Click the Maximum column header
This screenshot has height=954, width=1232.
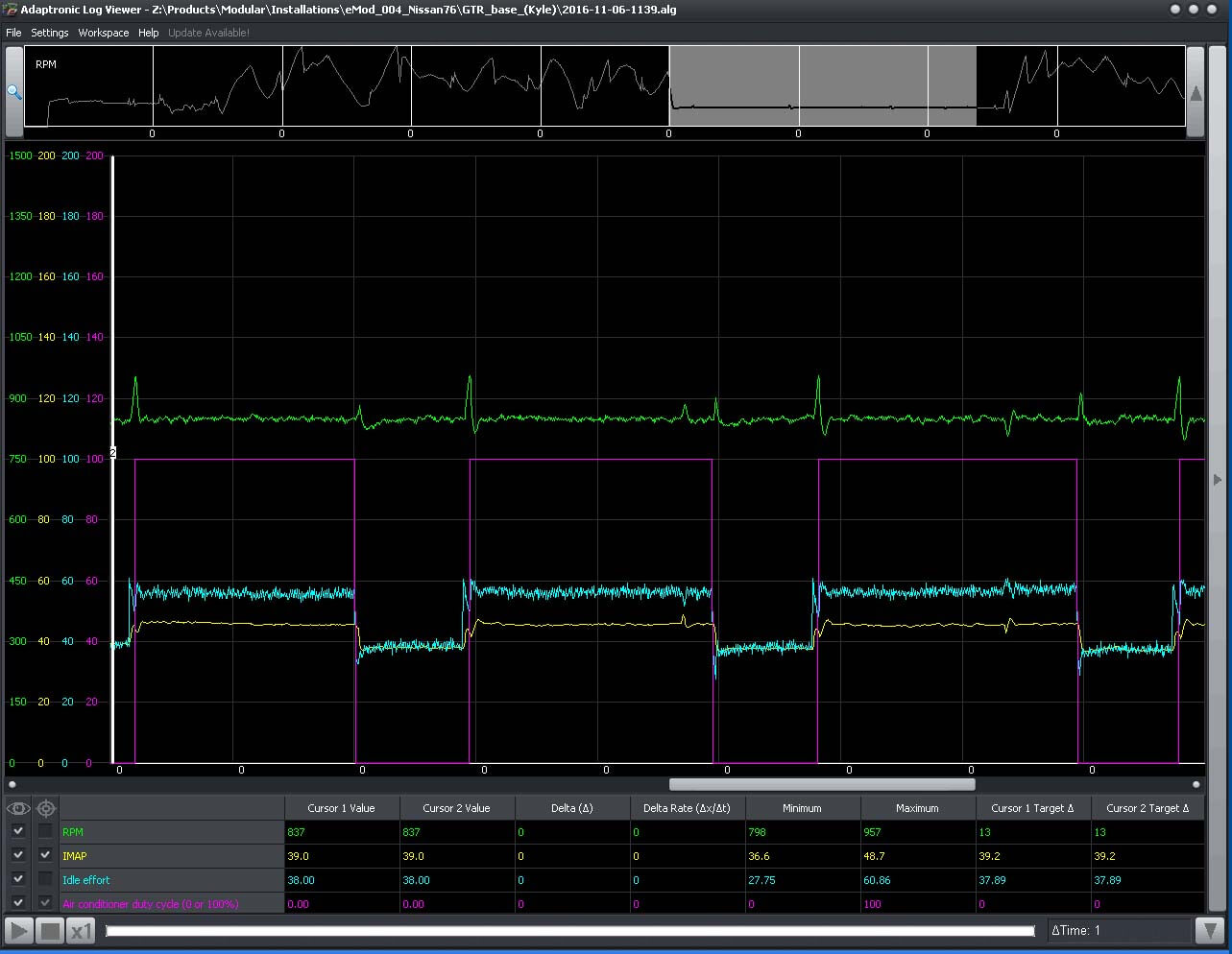(x=918, y=808)
